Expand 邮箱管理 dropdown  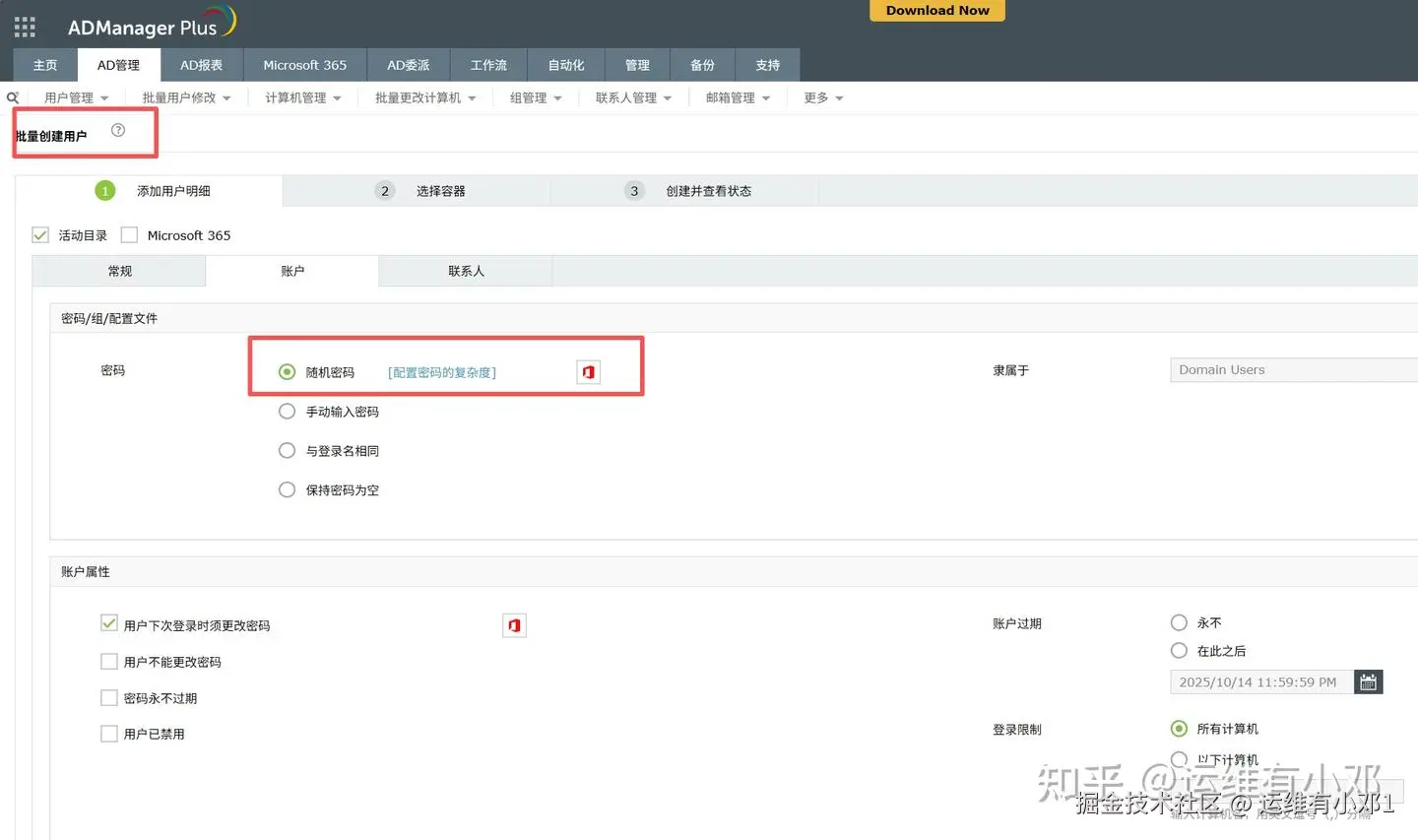click(x=738, y=97)
